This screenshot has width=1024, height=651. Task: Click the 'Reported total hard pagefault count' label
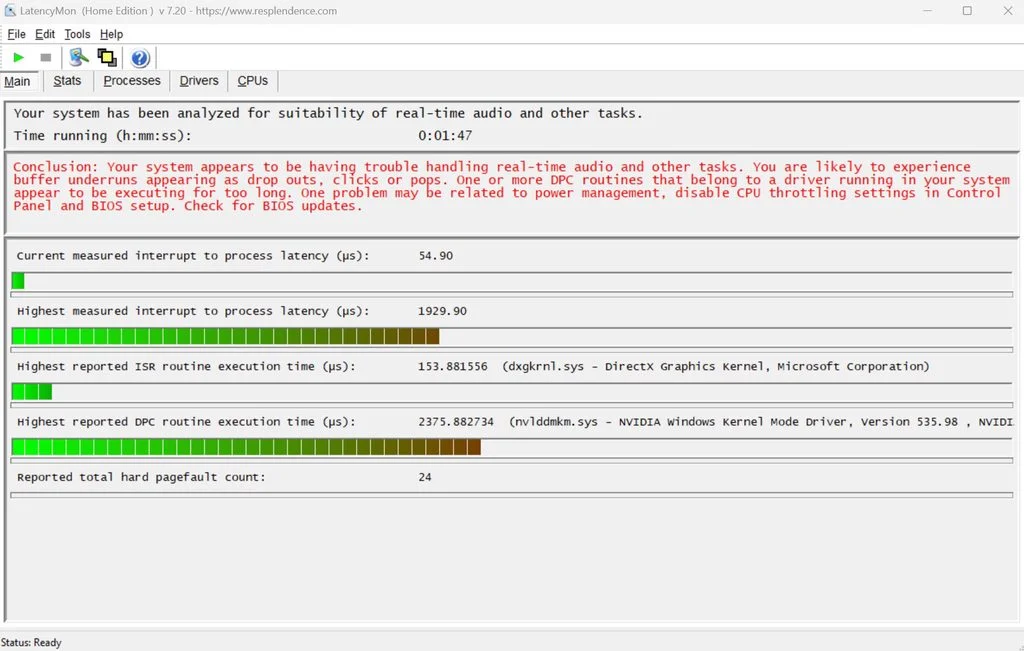click(141, 477)
